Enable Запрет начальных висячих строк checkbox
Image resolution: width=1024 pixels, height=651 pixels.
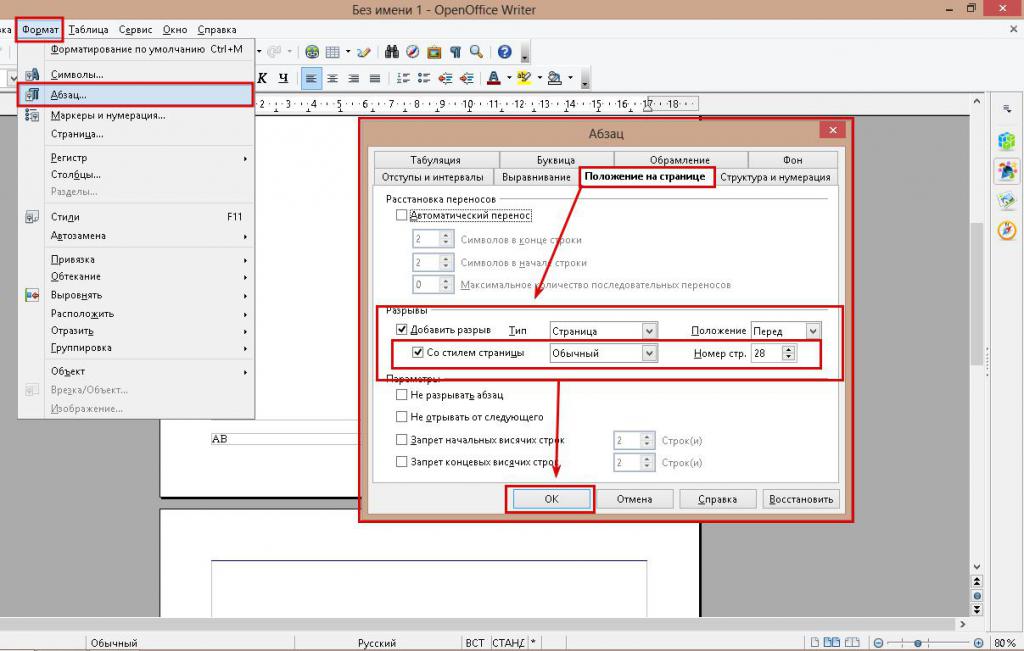[x=402, y=440]
